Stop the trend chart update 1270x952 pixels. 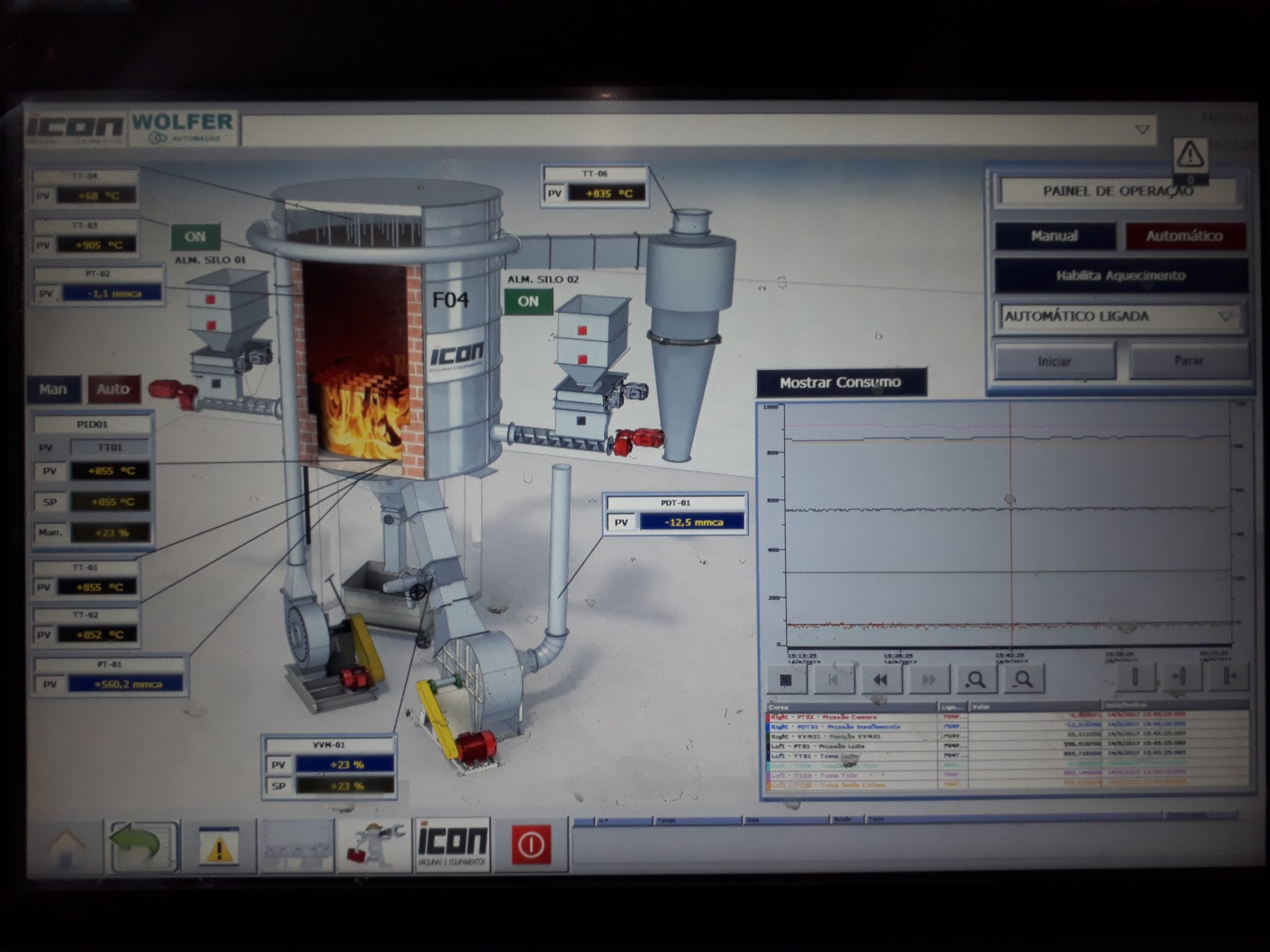tap(786, 679)
